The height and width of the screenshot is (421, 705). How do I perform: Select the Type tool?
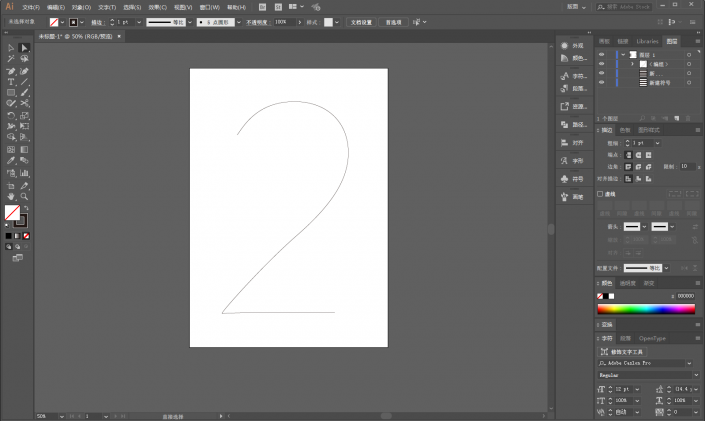point(11,82)
